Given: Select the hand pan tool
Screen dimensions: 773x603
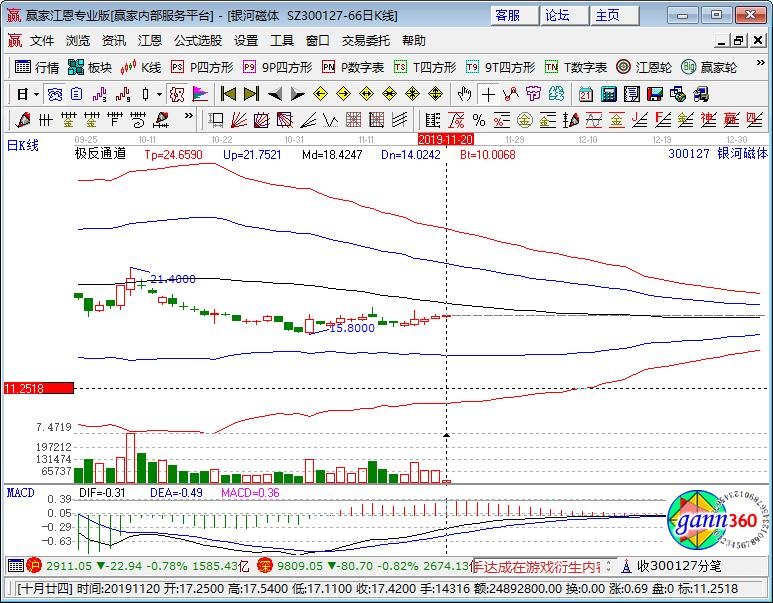Looking at the screenshot, I should (464, 94).
